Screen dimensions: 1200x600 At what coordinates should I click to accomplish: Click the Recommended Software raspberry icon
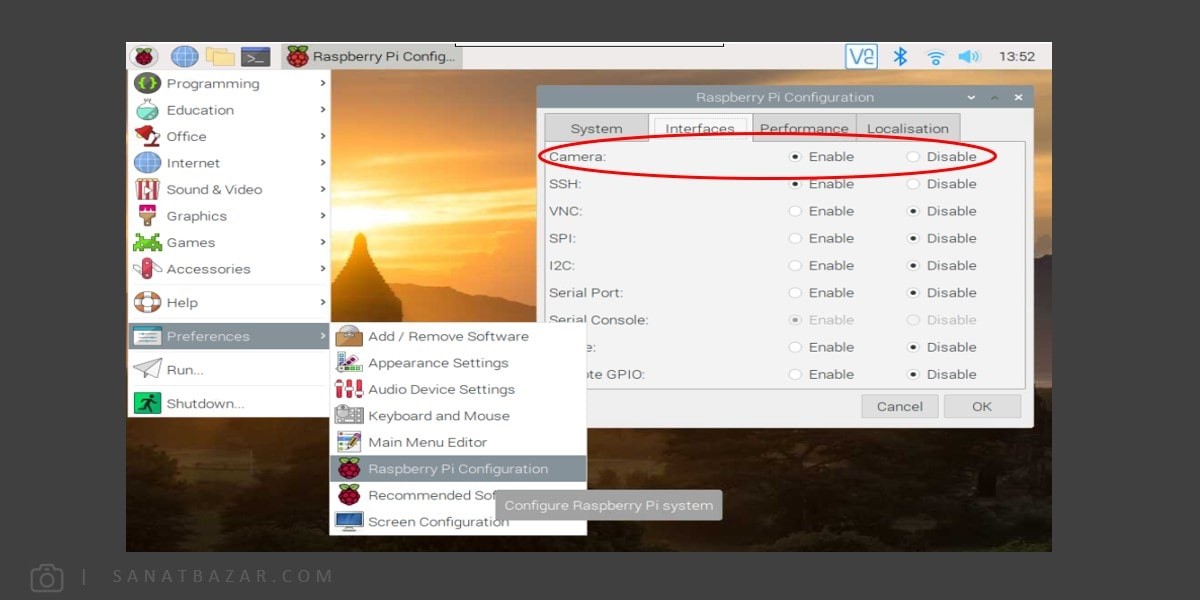[349, 495]
